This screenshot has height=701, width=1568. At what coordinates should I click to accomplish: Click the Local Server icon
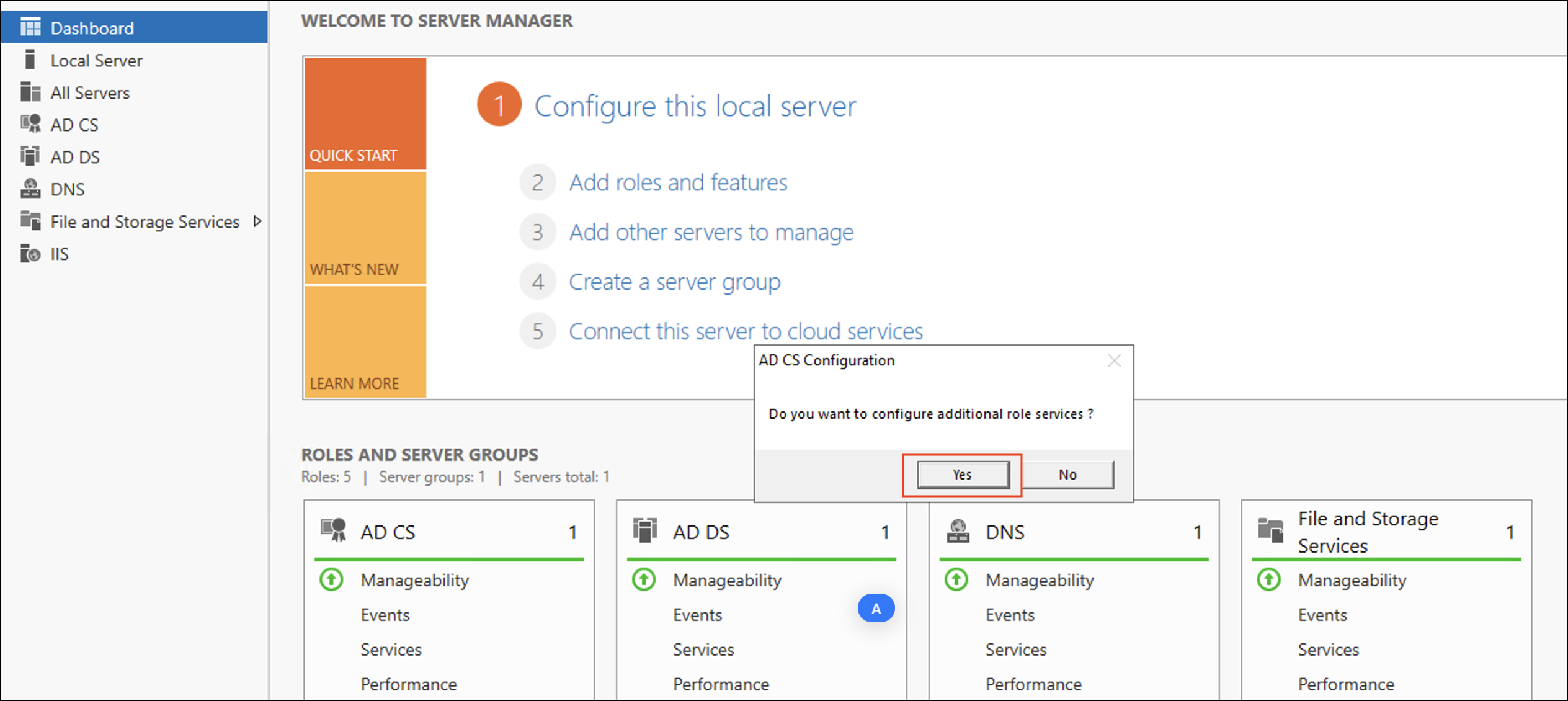pyautogui.click(x=30, y=60)
